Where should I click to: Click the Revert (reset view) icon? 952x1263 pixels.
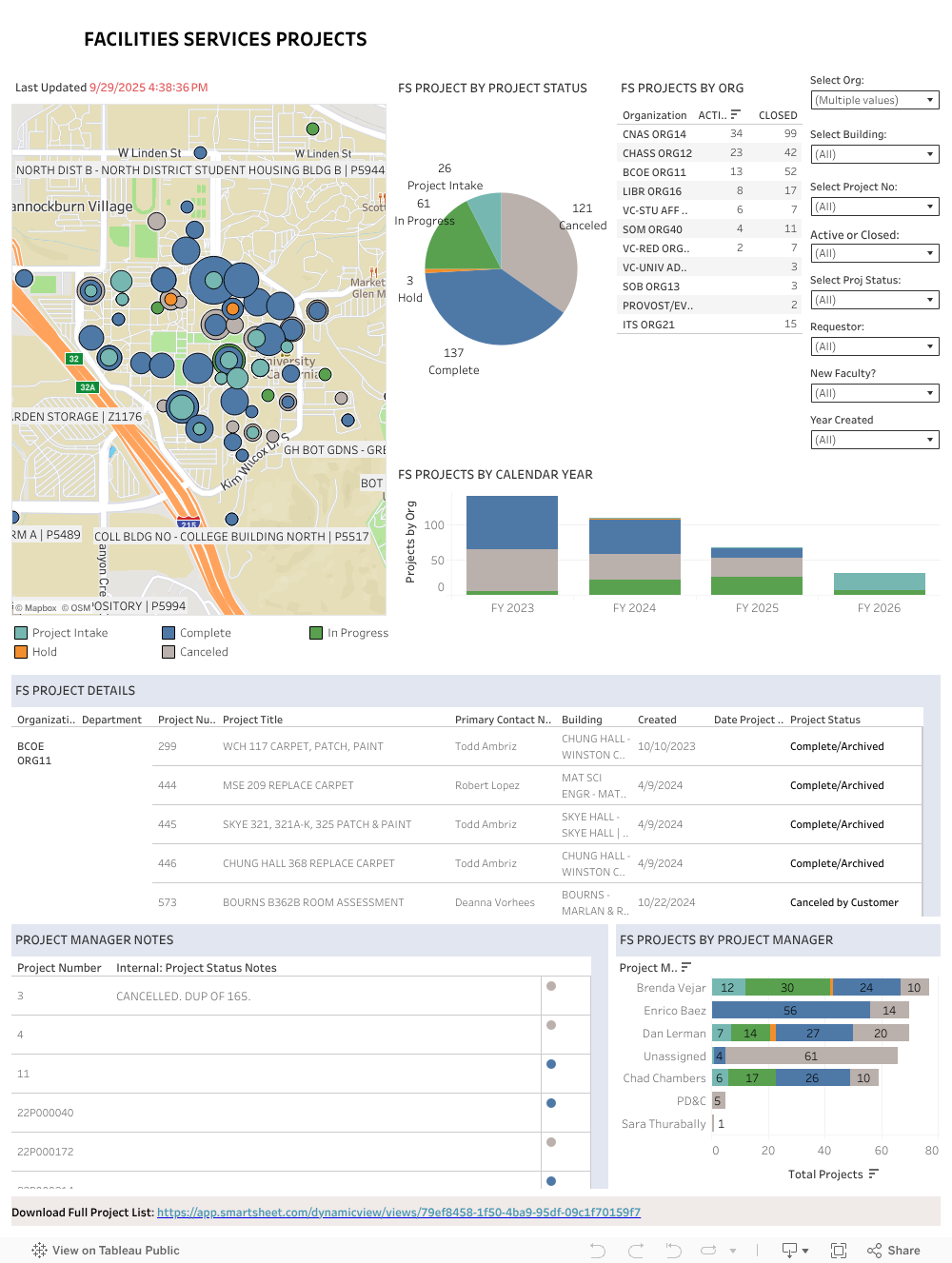(673, 1251)
